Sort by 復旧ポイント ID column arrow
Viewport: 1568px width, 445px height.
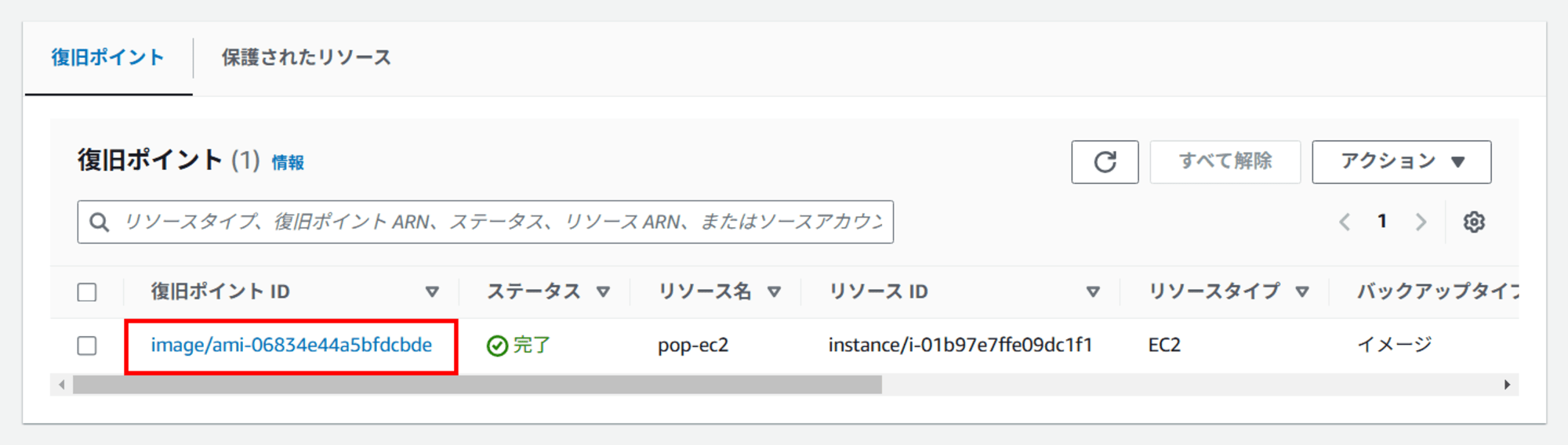point(432,292)
